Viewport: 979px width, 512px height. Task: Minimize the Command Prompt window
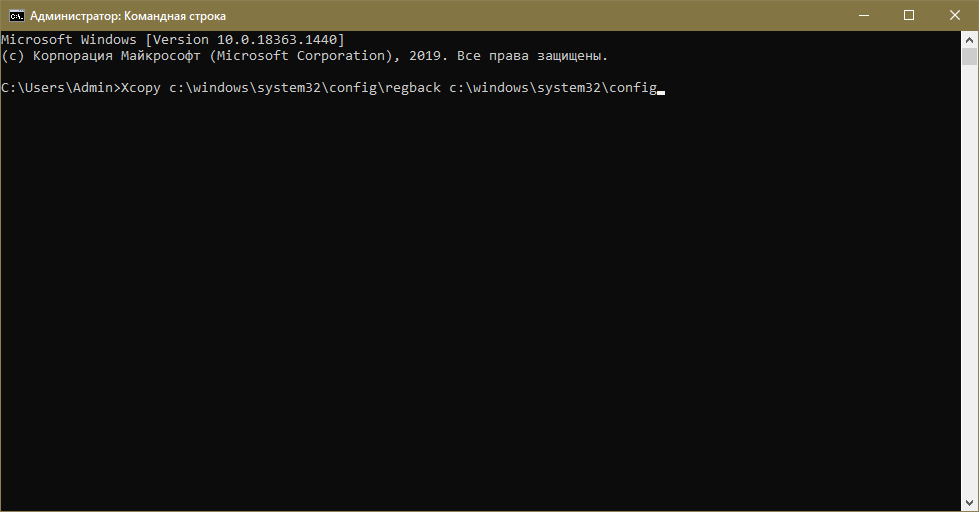click(x=862, y=16)
